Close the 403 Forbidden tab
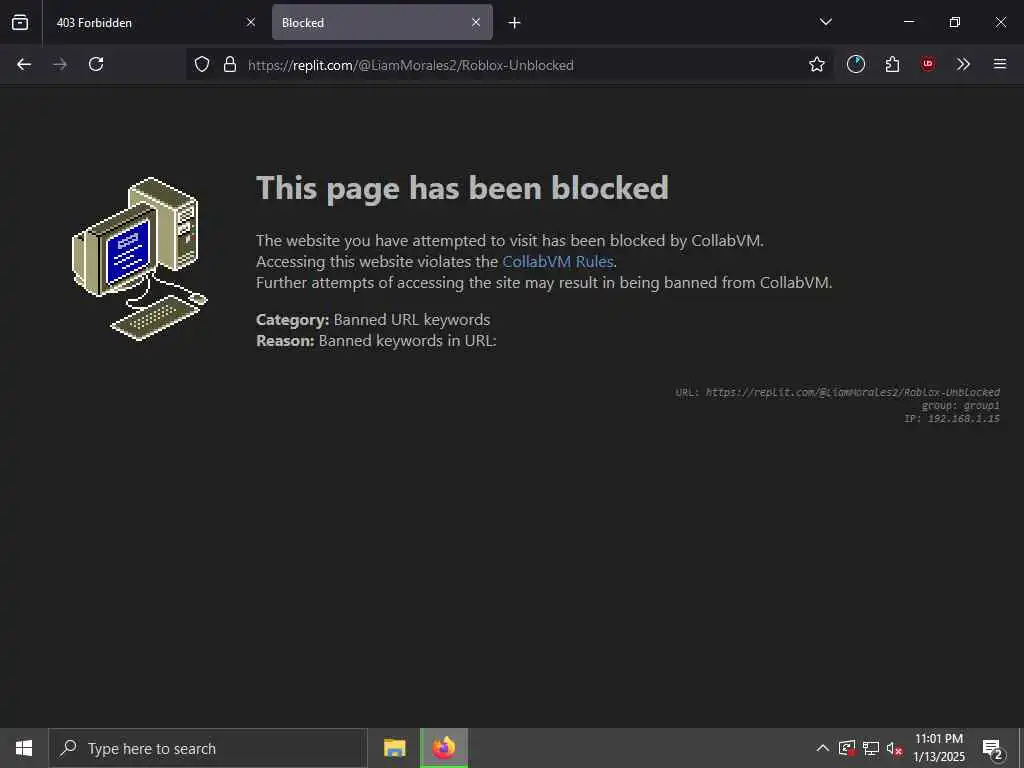Viewport: 1024px width, 768px height. point(251,22)
